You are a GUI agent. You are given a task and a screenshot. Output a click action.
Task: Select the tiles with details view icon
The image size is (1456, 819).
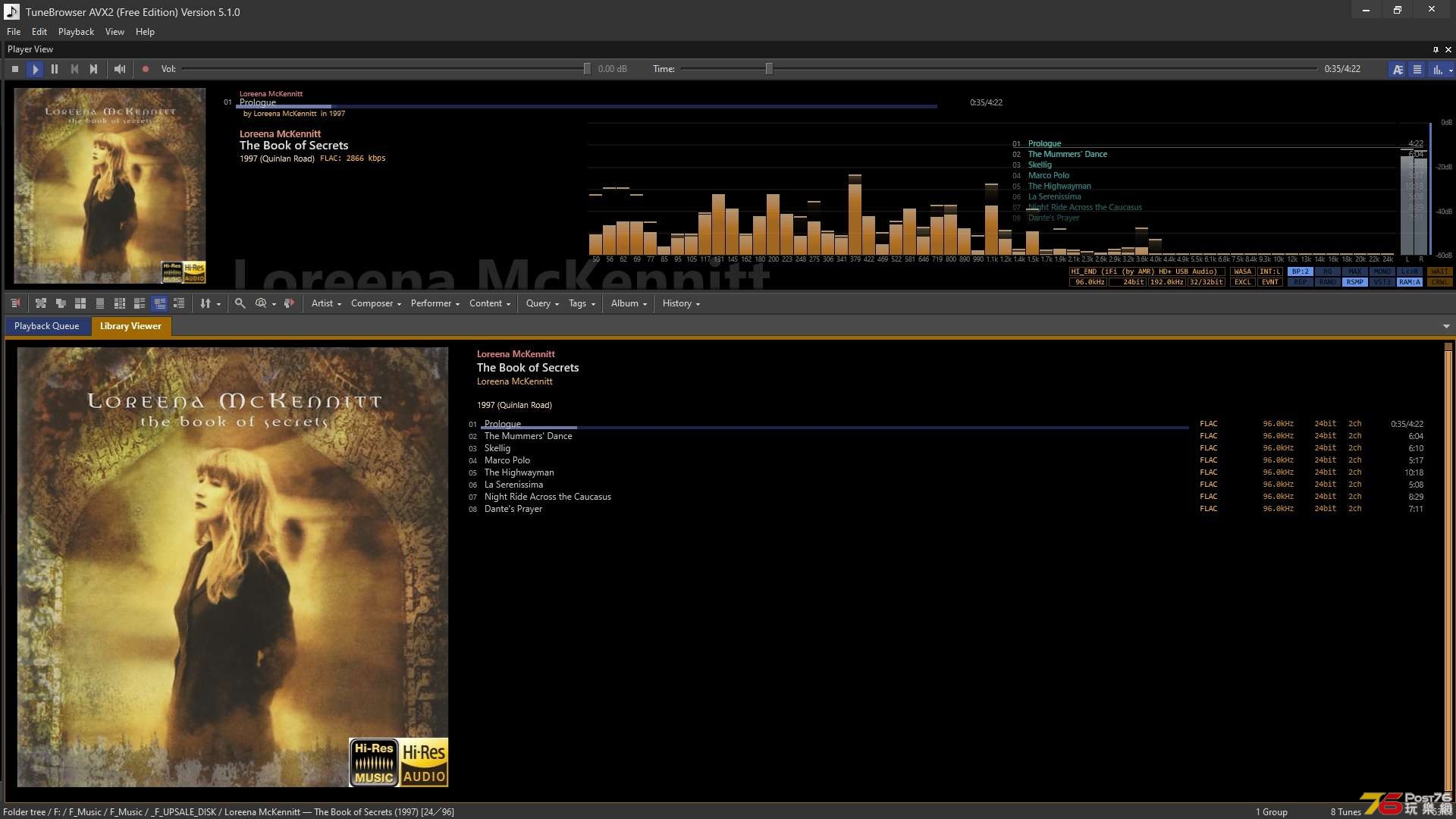tap(140, 303)
